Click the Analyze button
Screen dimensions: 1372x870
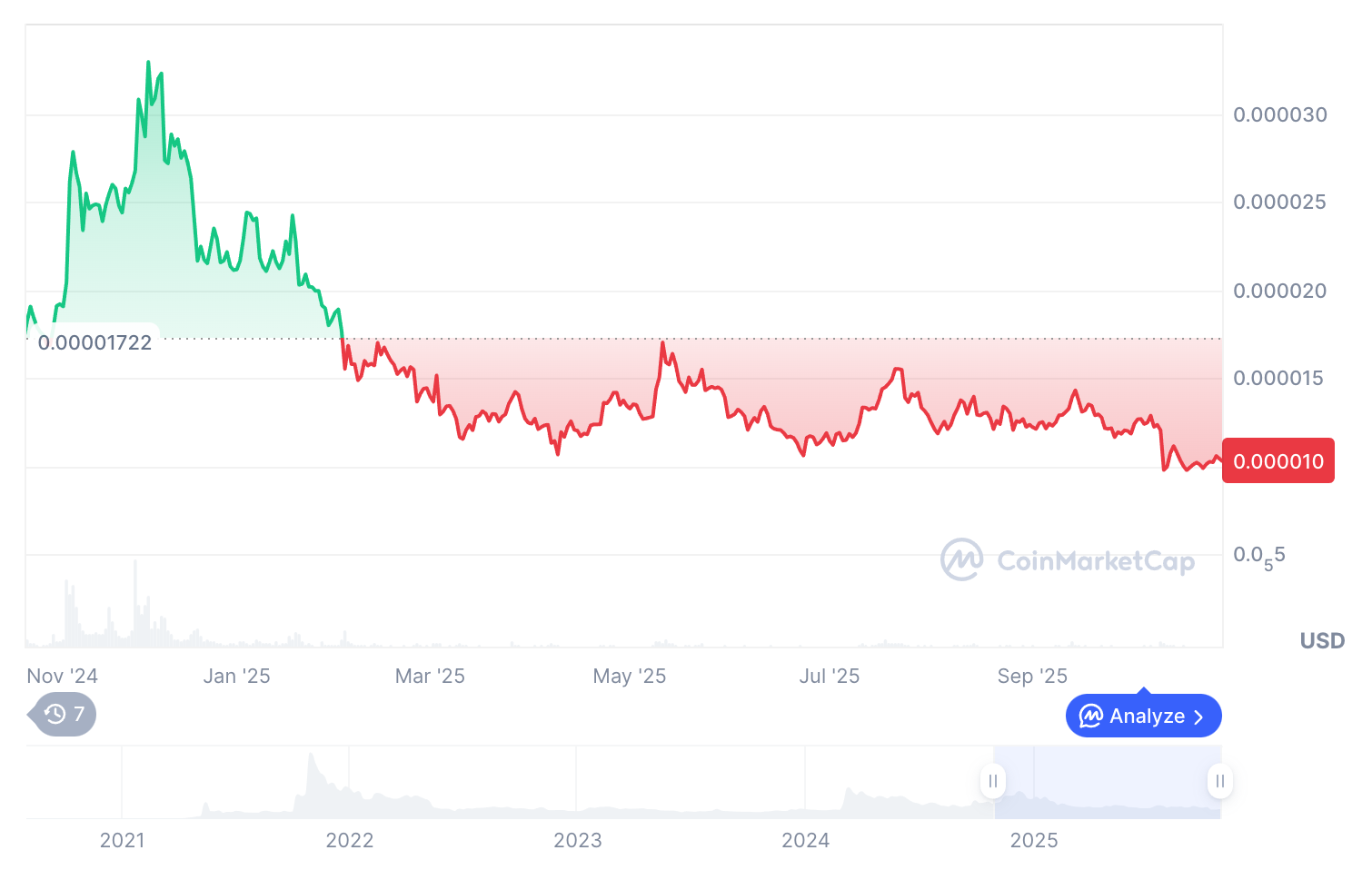1143,716
